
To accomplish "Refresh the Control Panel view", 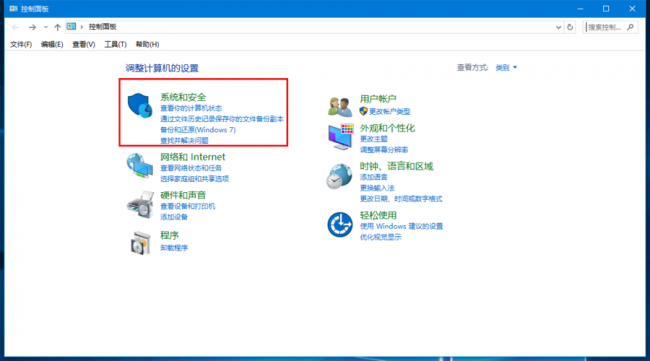I will coord(570,27).
